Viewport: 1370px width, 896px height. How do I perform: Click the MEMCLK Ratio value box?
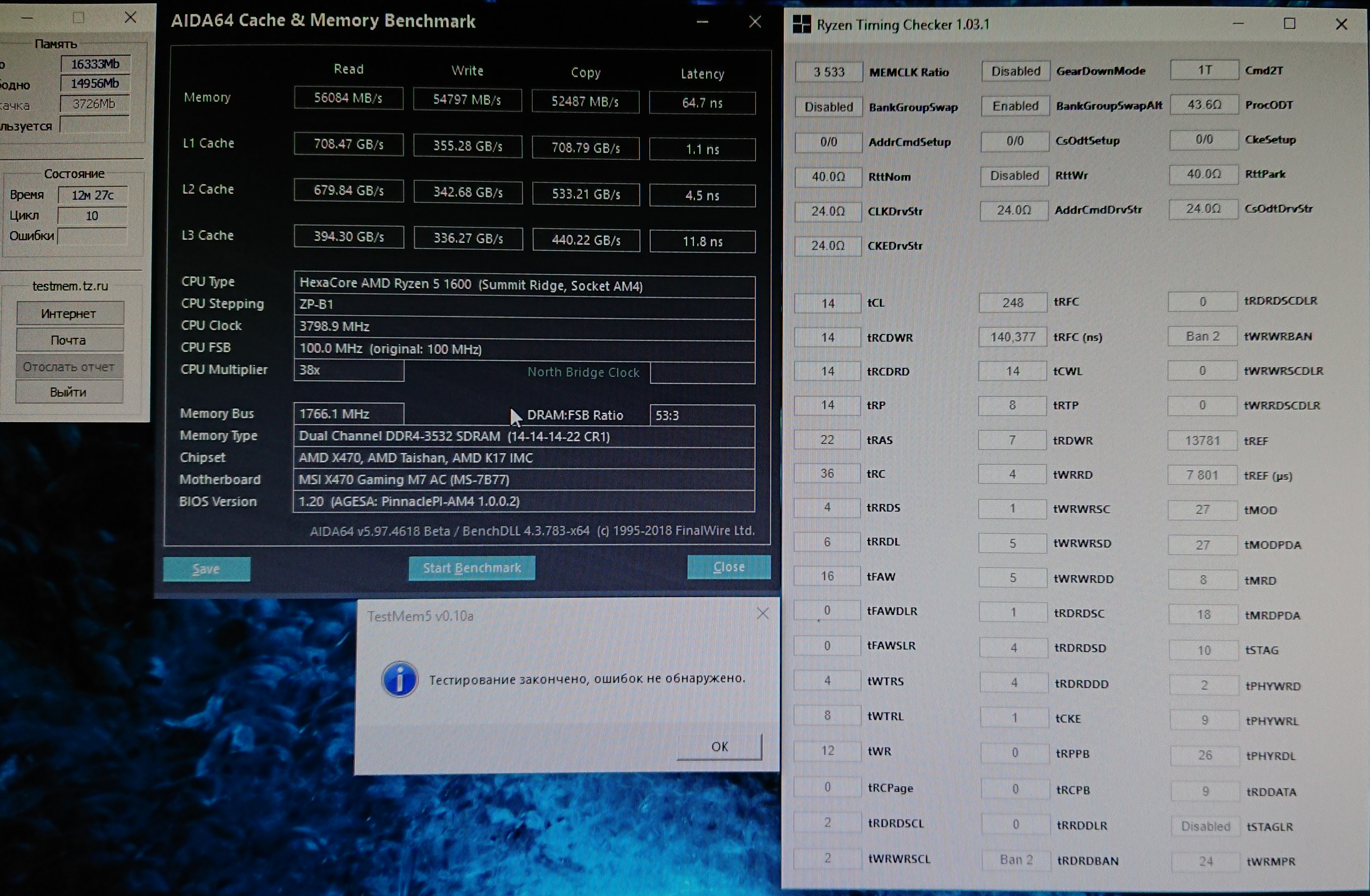[x=828, y=72]
